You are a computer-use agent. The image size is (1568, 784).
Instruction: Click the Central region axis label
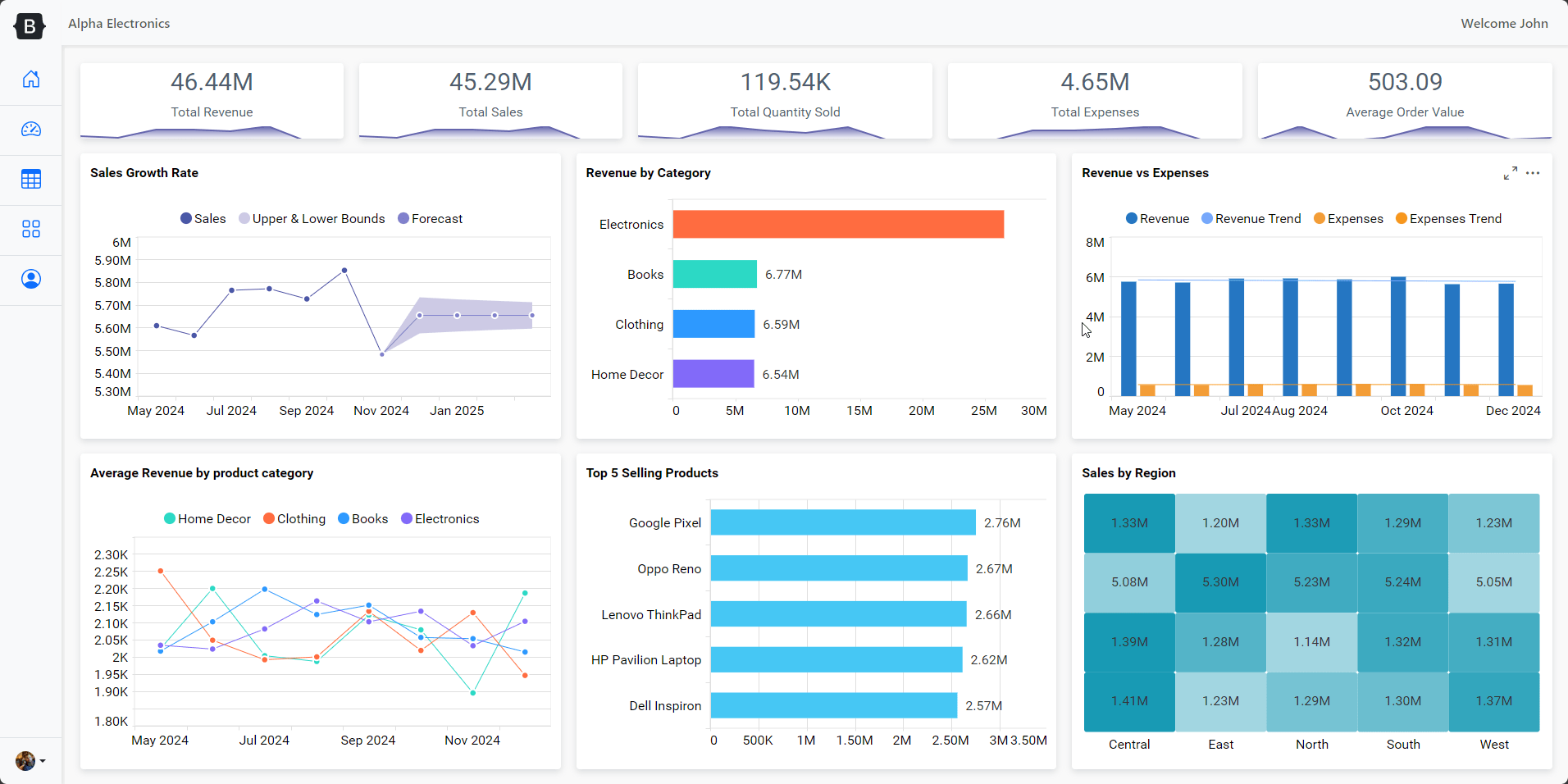click(x=1129, y=745)
